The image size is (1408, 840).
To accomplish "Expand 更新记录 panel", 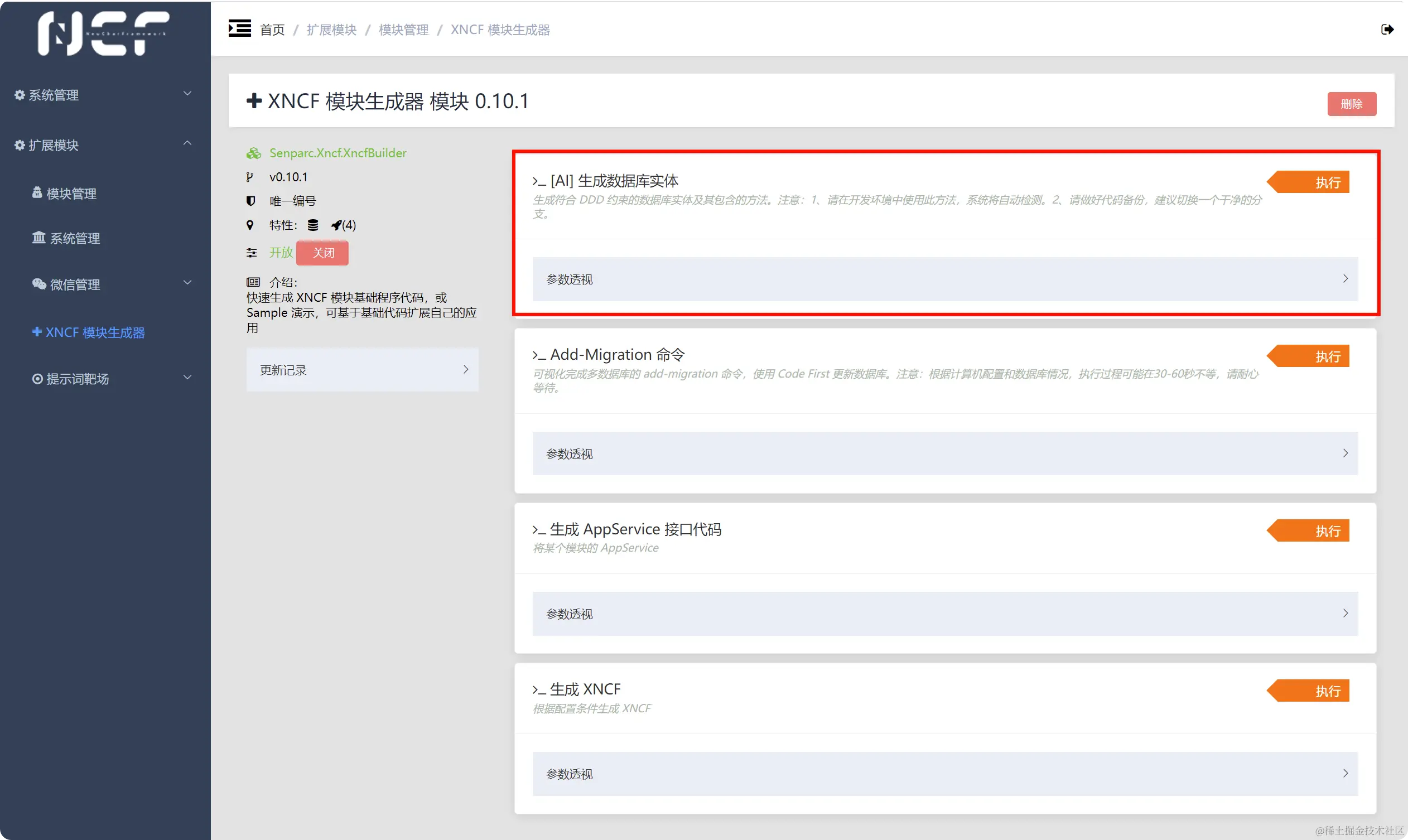I will (363, 370).
